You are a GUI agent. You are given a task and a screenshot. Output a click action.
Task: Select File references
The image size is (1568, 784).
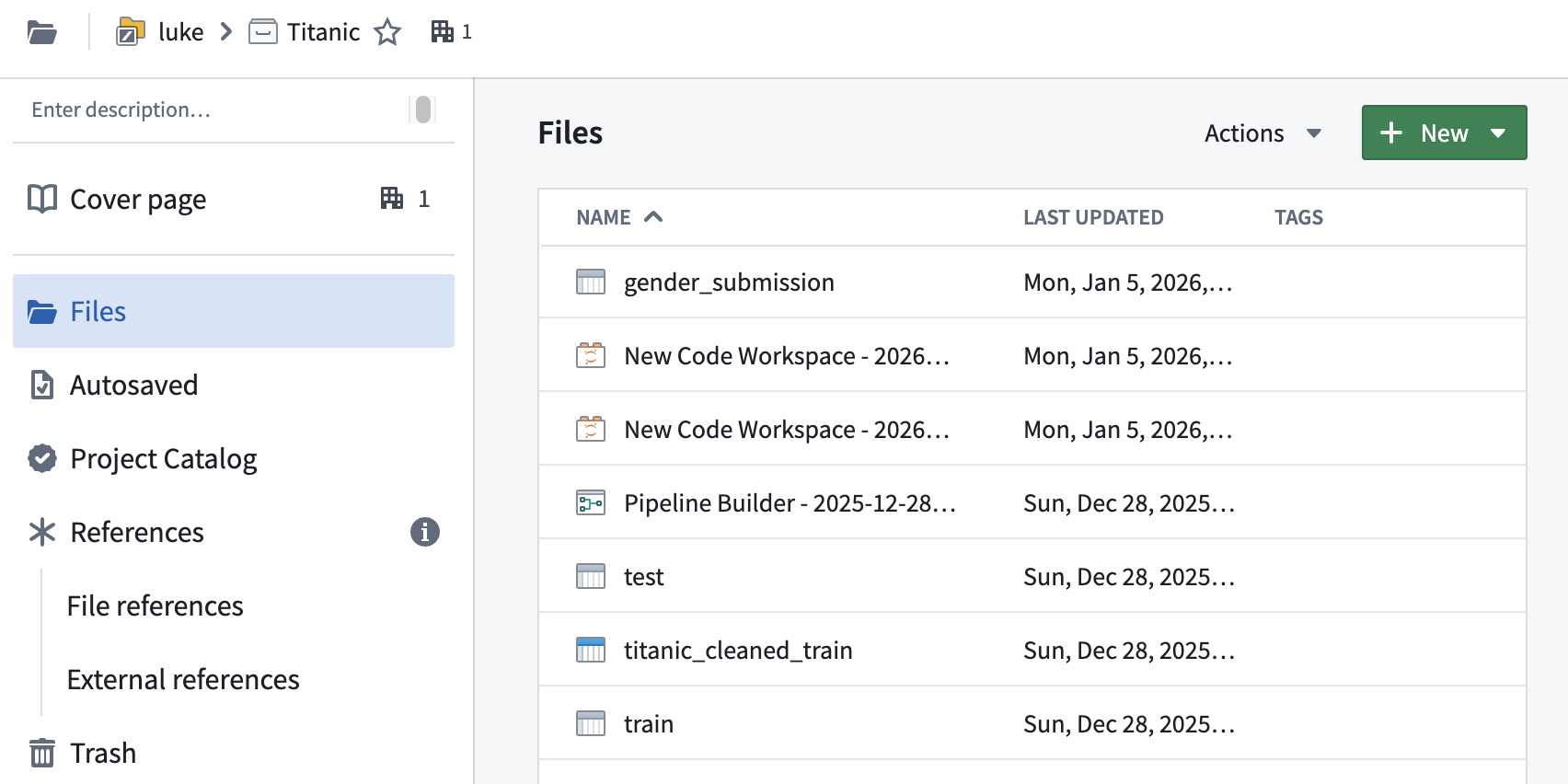[156, 605]
